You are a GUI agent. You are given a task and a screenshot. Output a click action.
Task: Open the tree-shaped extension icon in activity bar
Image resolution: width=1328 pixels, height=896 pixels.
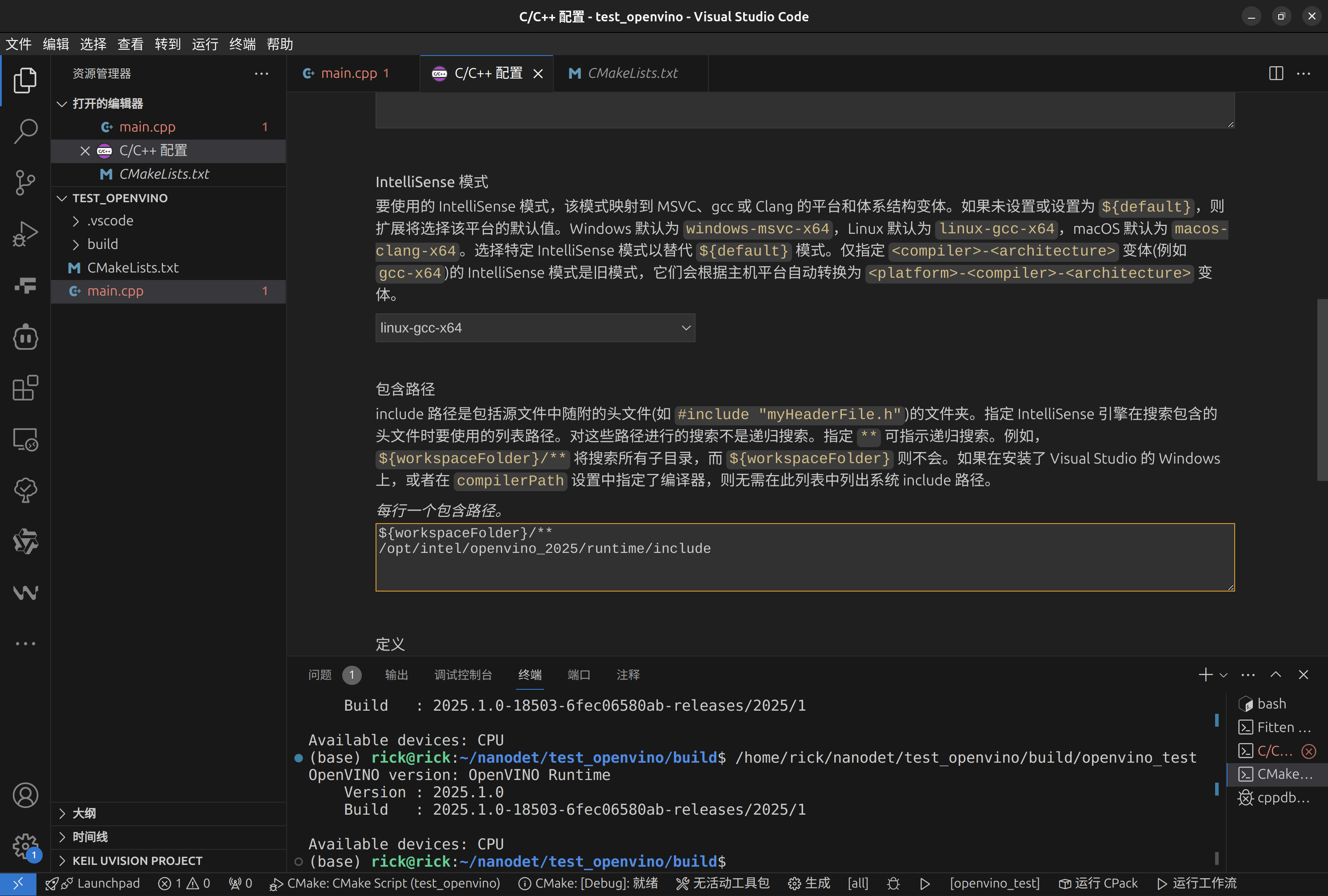click(25, 490)
